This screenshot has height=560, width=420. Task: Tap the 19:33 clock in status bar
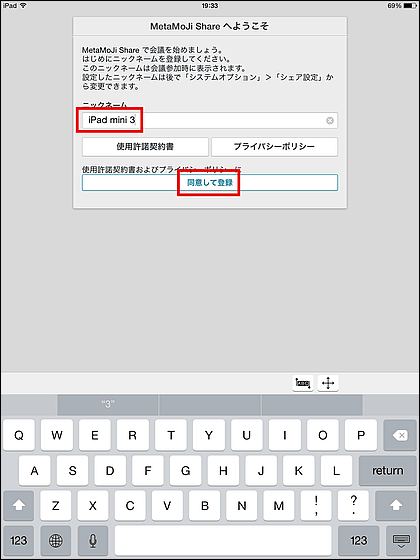[x=210, y=6]
